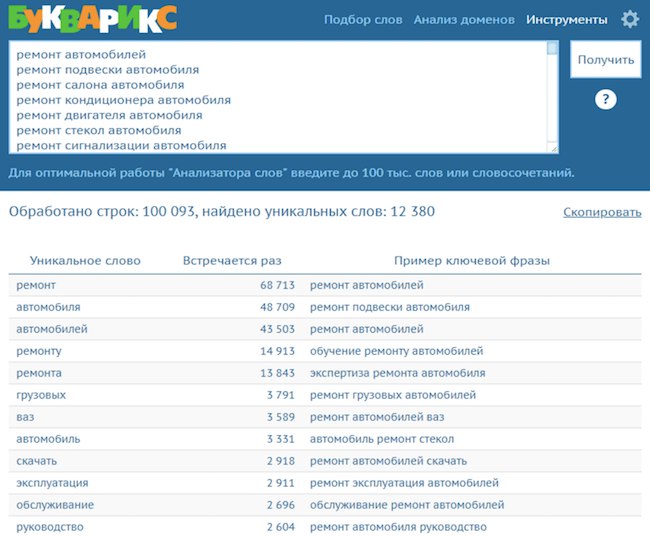Select the word ремонт in the table
Viewport: 650px width, 536px height.
point(36,285)
